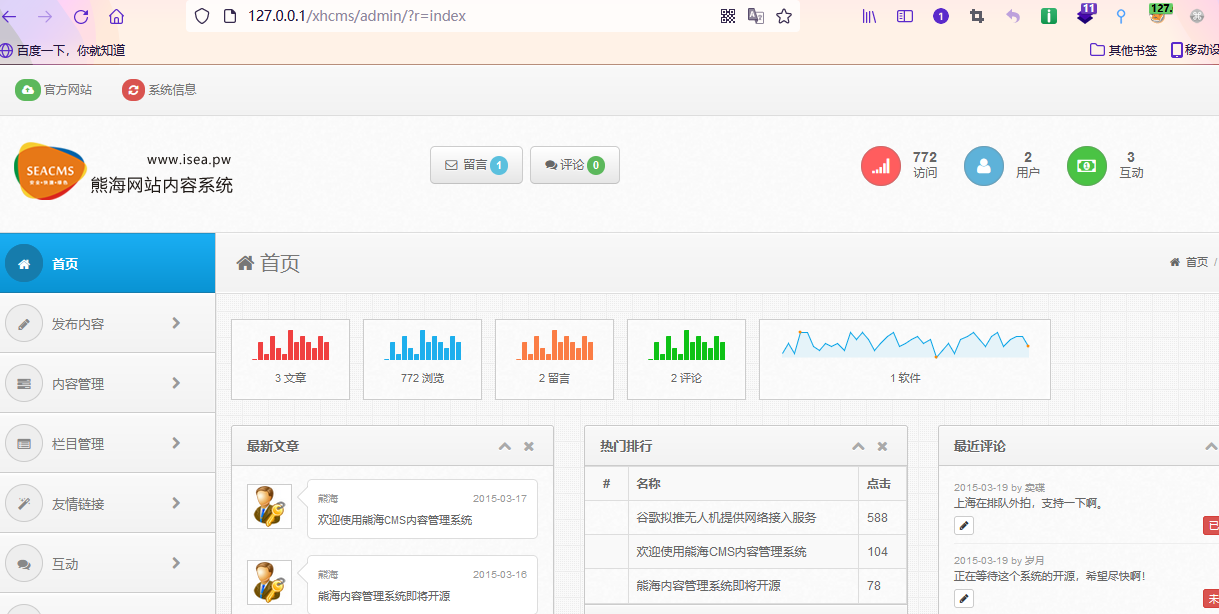Collapse the 最新文章 panel
Screen dimensions: 1219x614
tap(505, 446)
